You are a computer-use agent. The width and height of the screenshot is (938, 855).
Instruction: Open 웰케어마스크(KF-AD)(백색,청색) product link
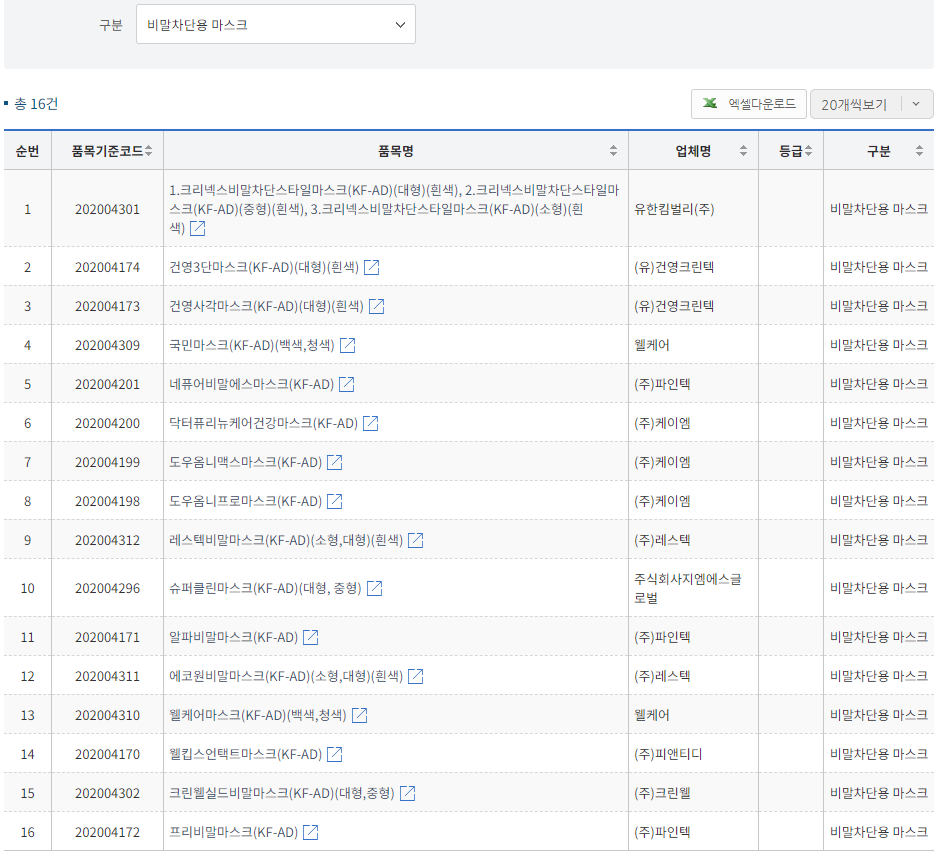(258, 715)
